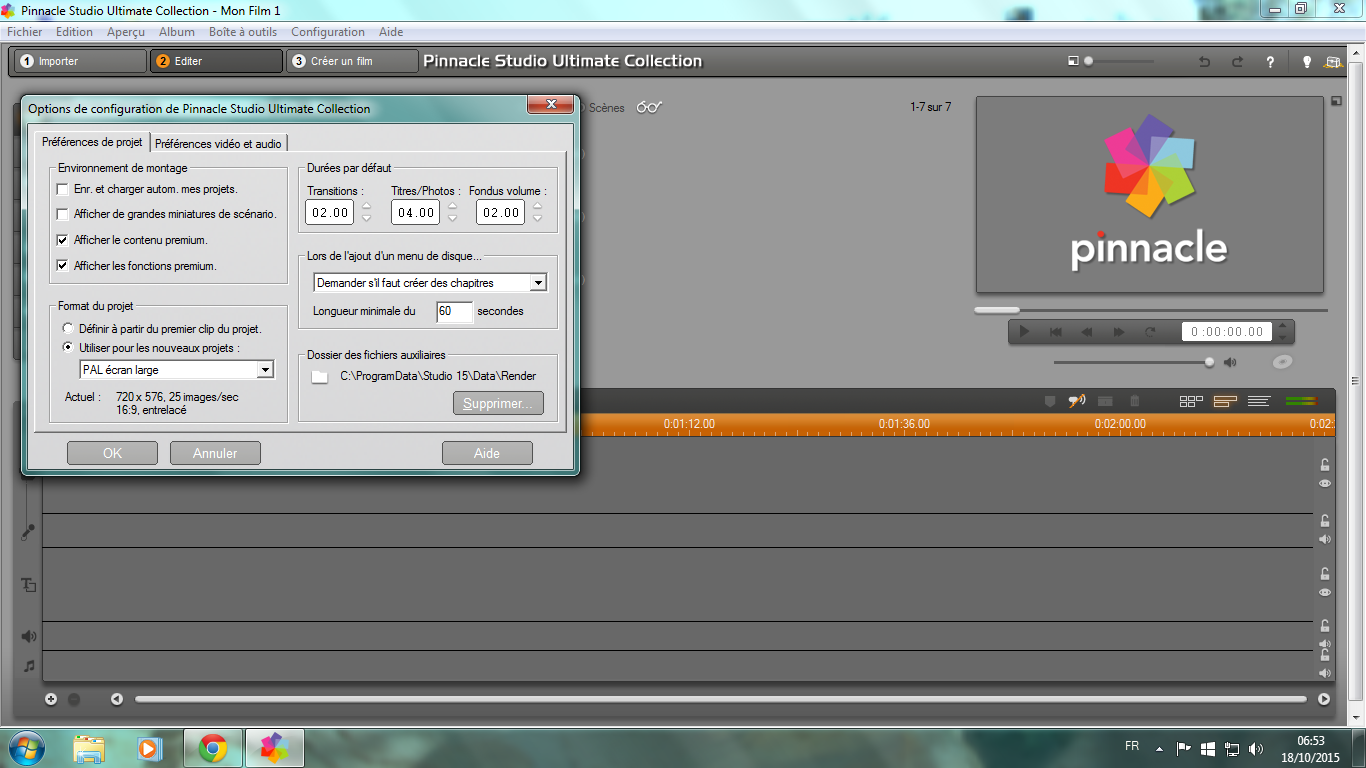Click the play button in the preview
The height and width of the screenshot is (768, 1366).
click(1024, 331)
